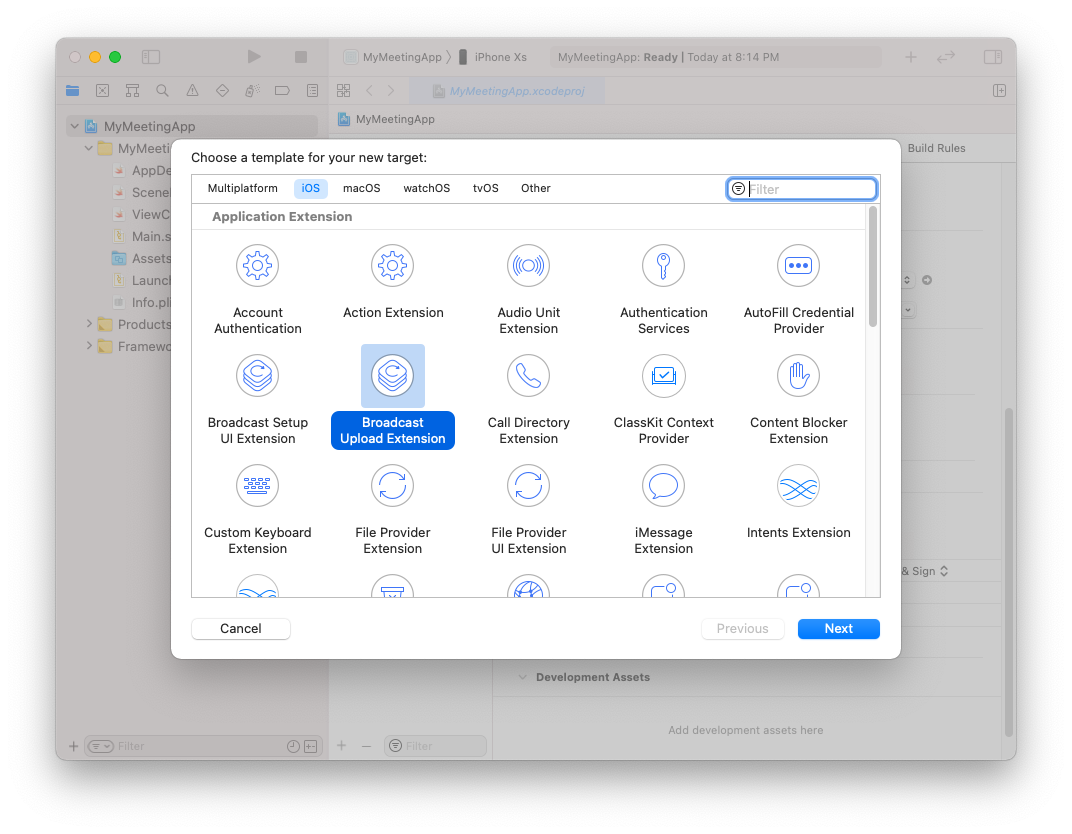Open the Issue navigator warning icon

click(193, 90)
